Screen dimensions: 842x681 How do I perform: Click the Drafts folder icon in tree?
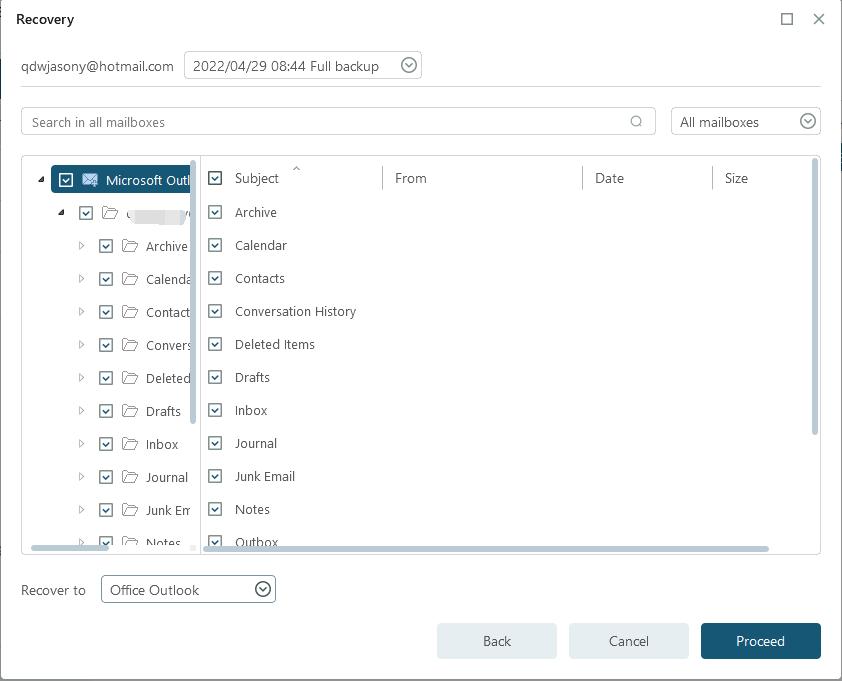pos(129,411)
